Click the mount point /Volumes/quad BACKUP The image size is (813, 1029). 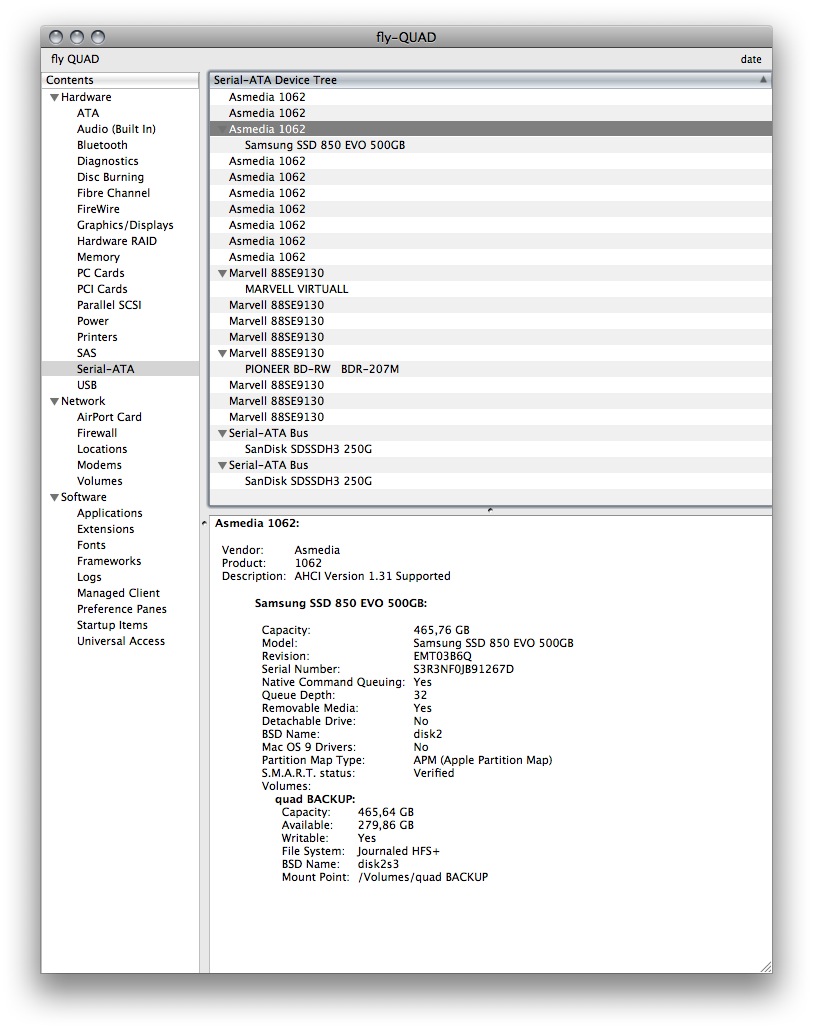423,877
